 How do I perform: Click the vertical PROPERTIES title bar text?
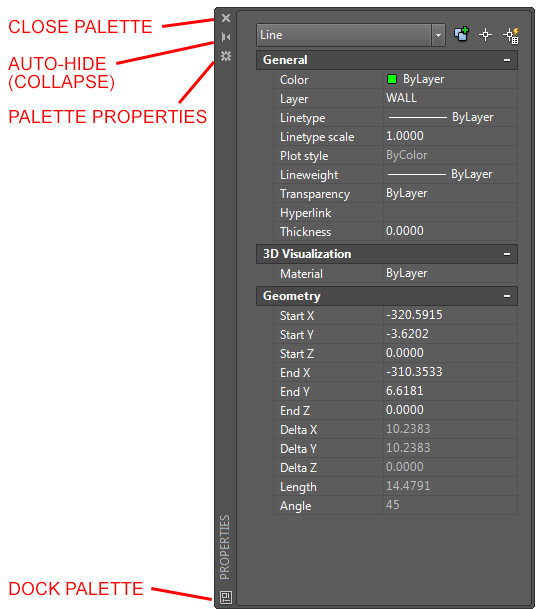click(225, 547)
